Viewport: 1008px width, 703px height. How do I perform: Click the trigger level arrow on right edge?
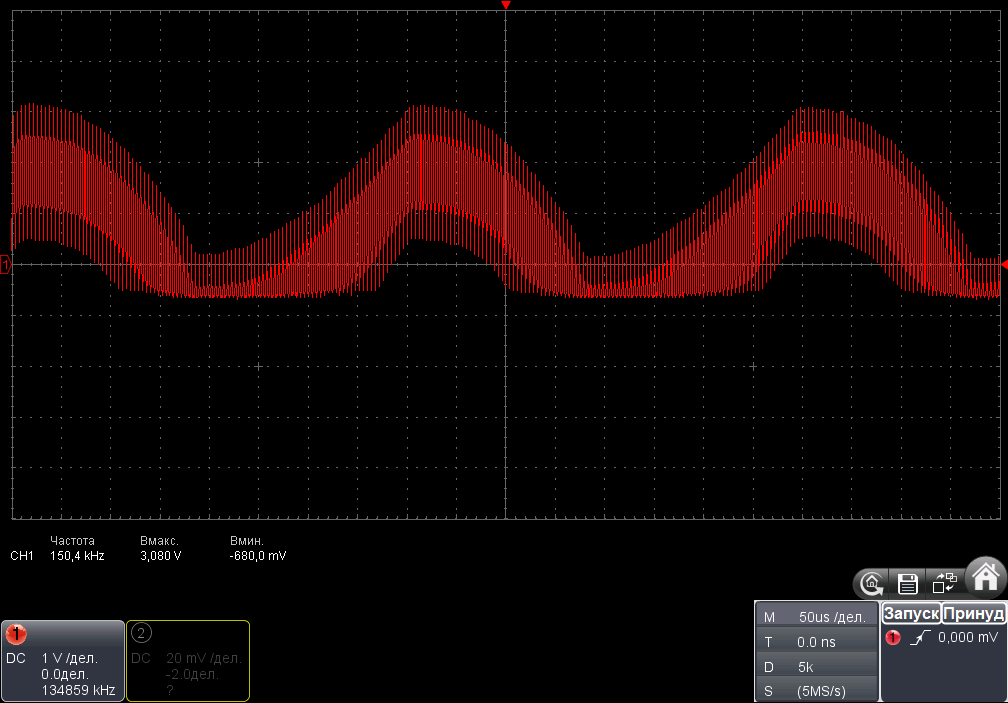click(1003, 263)
